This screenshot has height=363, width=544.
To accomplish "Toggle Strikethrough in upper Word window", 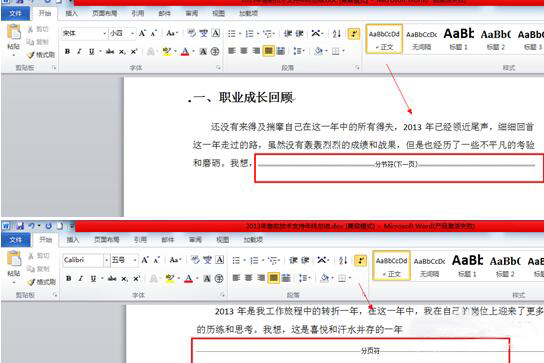I will (x=110, y=52).
